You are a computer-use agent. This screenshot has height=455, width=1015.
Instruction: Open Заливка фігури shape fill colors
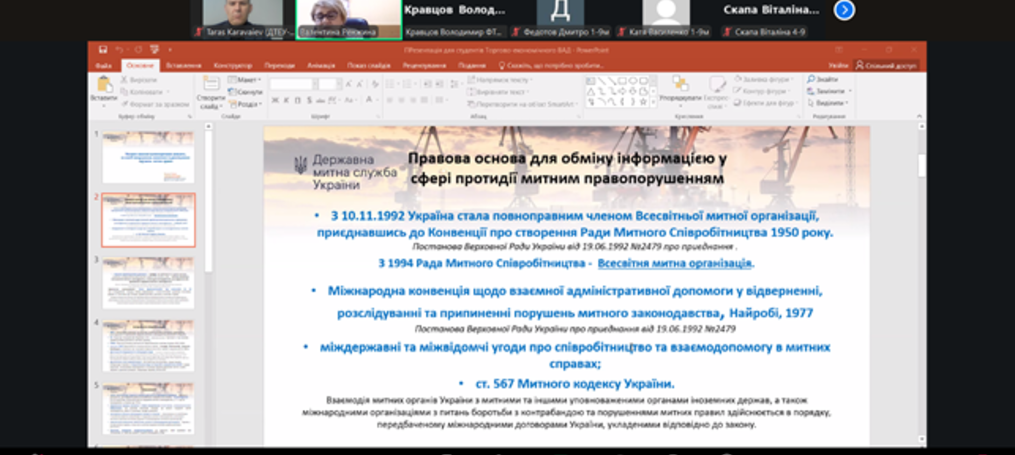tap(766, 79)
